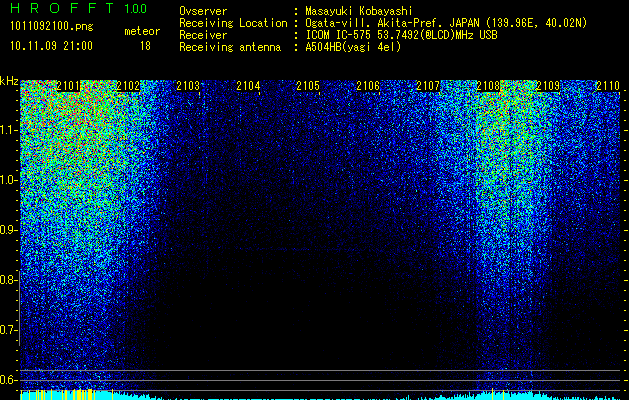Click the 2107 time marker label
629x400 pixels.
tap(428, 86)
